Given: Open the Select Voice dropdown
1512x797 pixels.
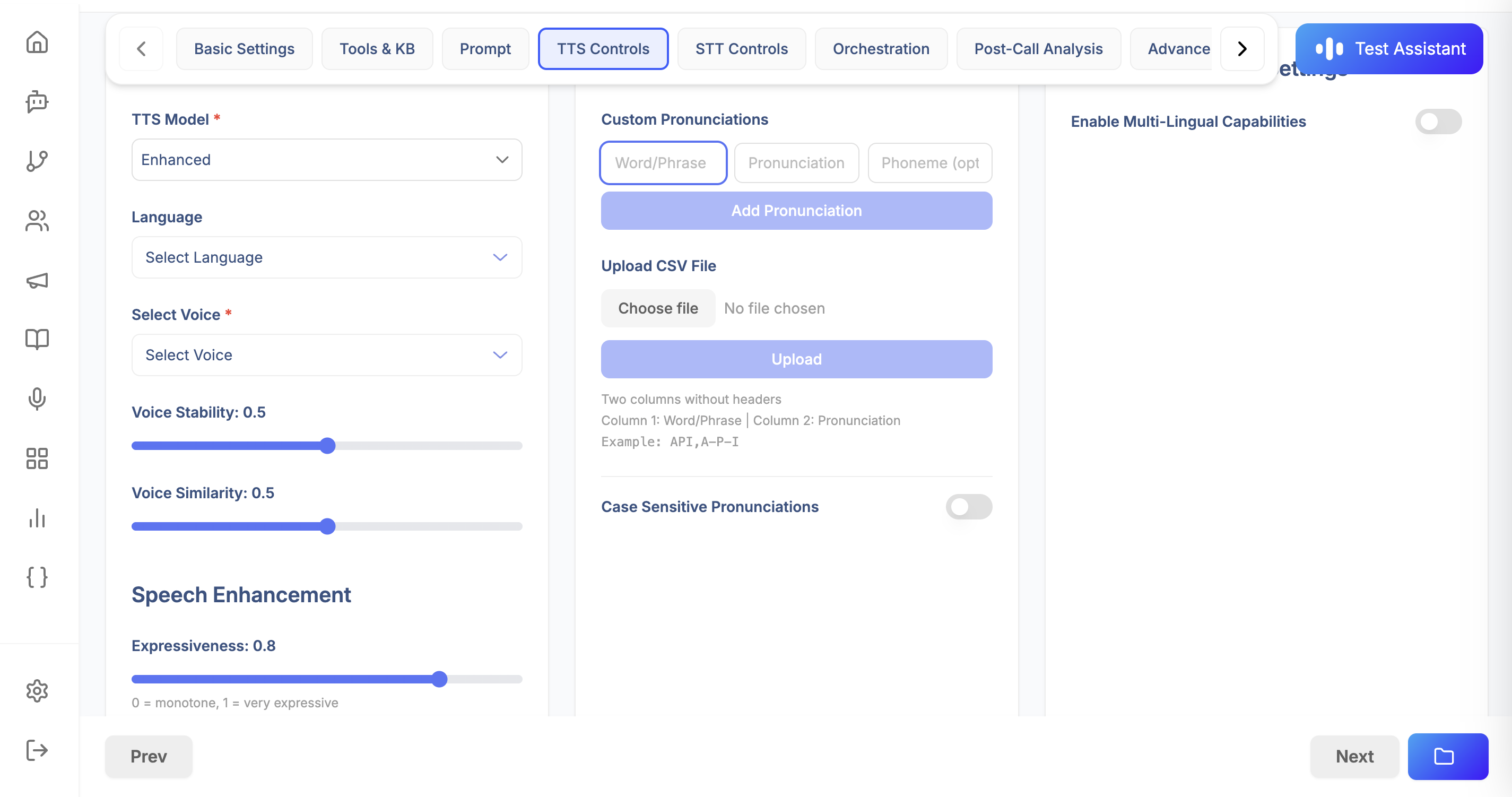Looking at the screenshot, I should tap(326, 354).
